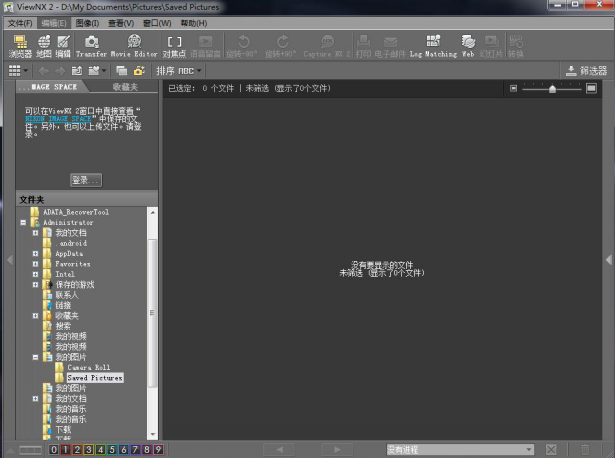The image size is (615, 458).
Task: Open the sort order (排序) dropdown
Action: click(179, 71)
